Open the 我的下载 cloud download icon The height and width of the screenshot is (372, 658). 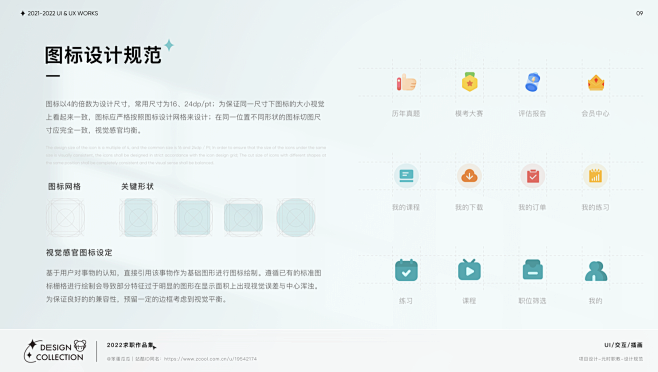469,176
